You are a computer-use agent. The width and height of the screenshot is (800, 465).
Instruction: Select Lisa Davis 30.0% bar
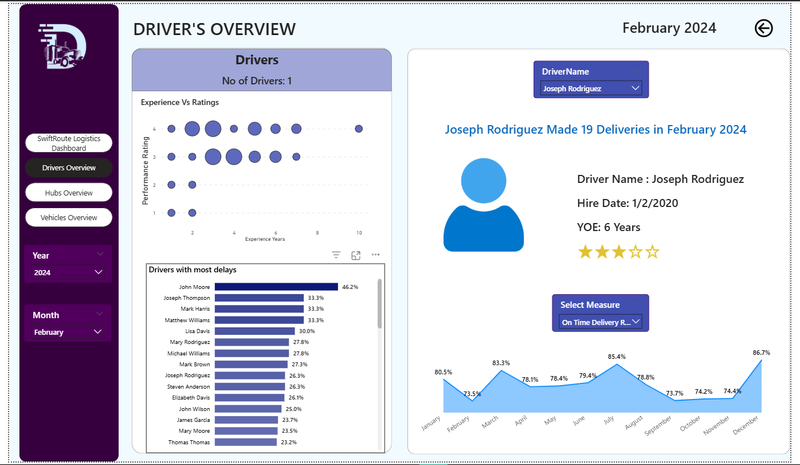[255, 331]
